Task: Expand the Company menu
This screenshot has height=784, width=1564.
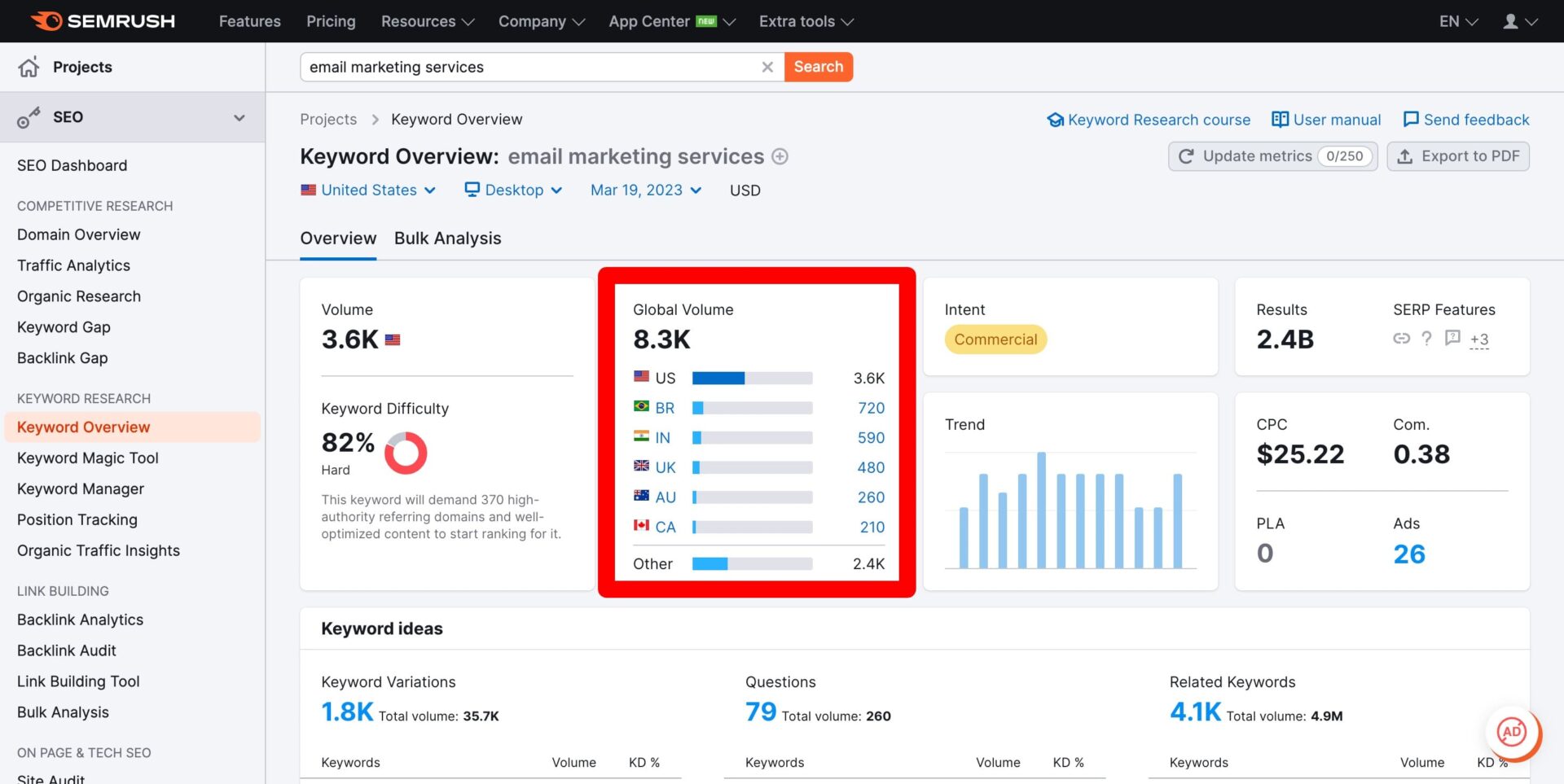Action: [x=542, y=21]
